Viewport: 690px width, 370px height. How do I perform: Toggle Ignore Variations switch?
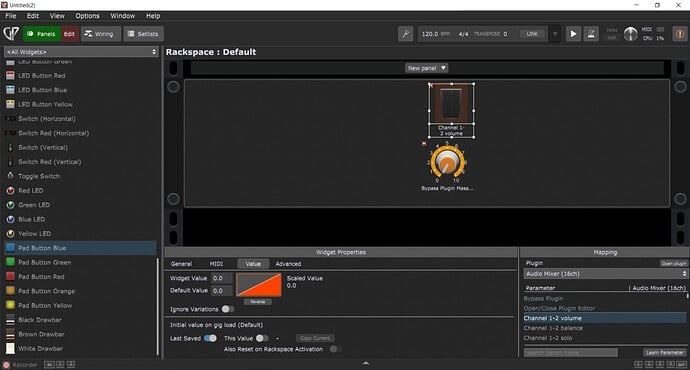click(228, 309)
